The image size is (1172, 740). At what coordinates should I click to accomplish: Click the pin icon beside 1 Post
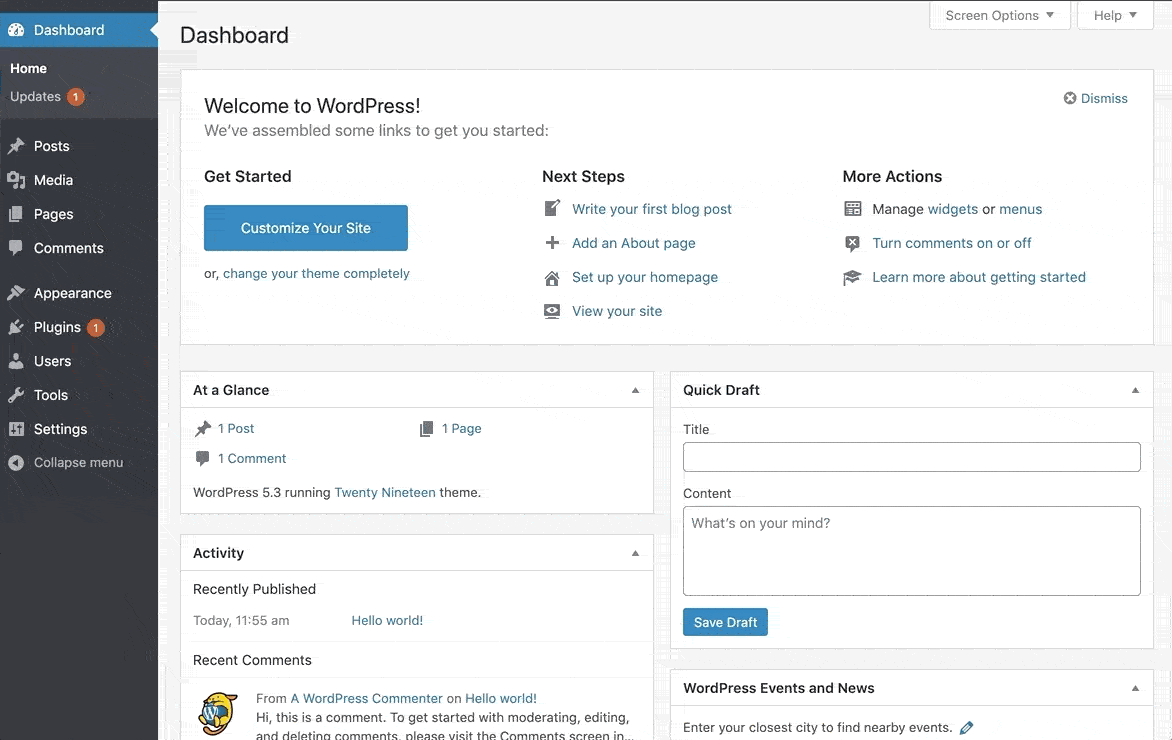coord(203,428)
